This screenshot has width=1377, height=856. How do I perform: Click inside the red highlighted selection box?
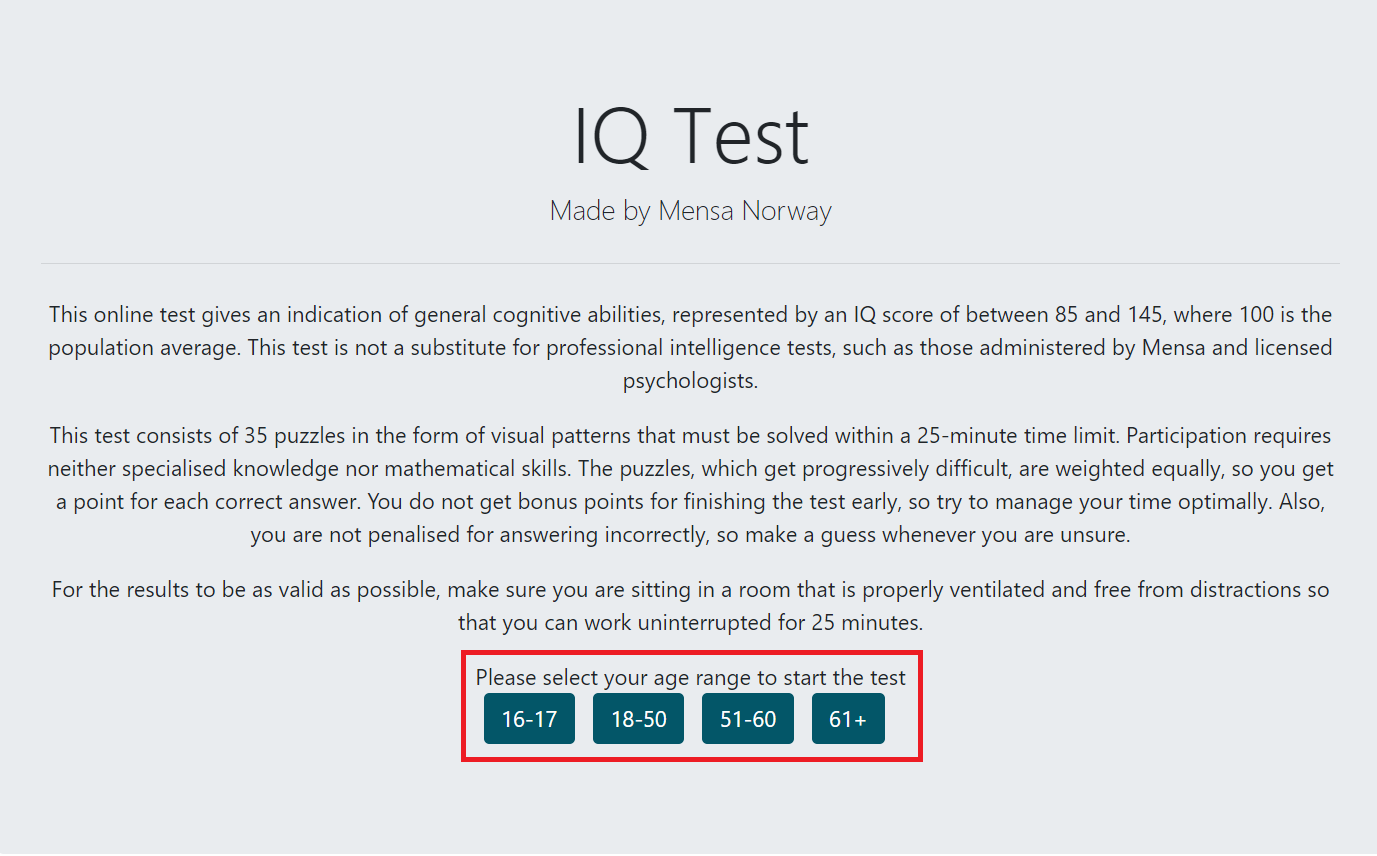coord(690,706)
